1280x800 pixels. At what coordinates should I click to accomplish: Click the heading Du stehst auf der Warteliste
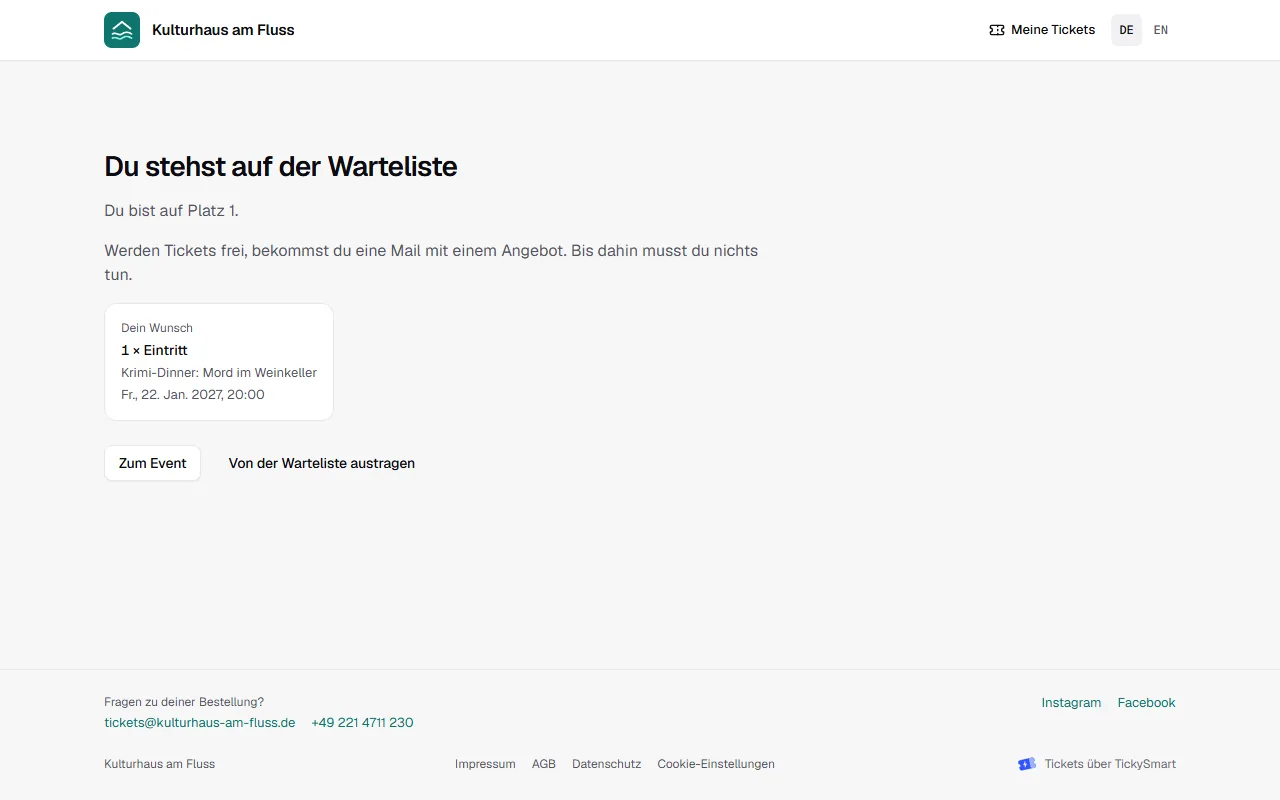(x=281, y=166)
